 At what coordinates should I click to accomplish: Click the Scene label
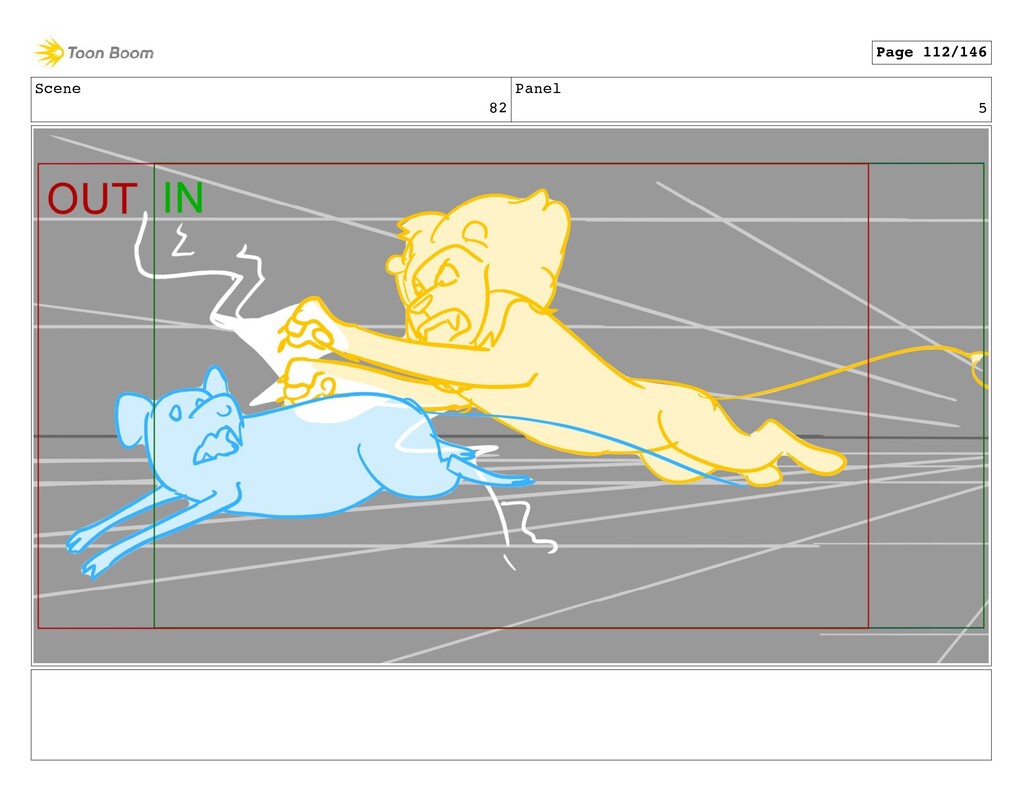[x=57, y=89]
